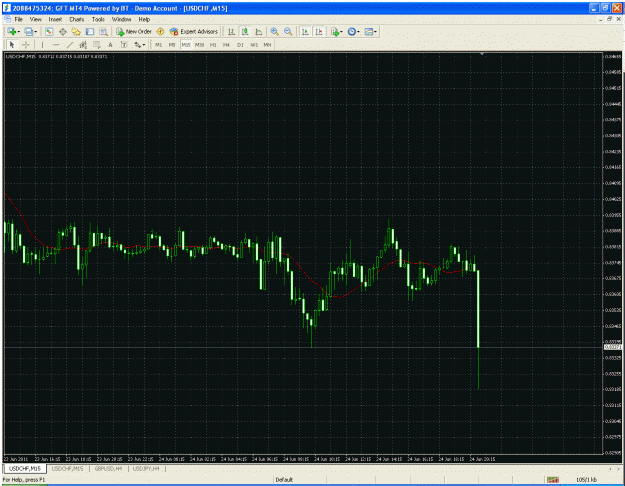The width and height of the screenshot is (625, 486).
Task: Open the View menu
Action: (35, 19)
